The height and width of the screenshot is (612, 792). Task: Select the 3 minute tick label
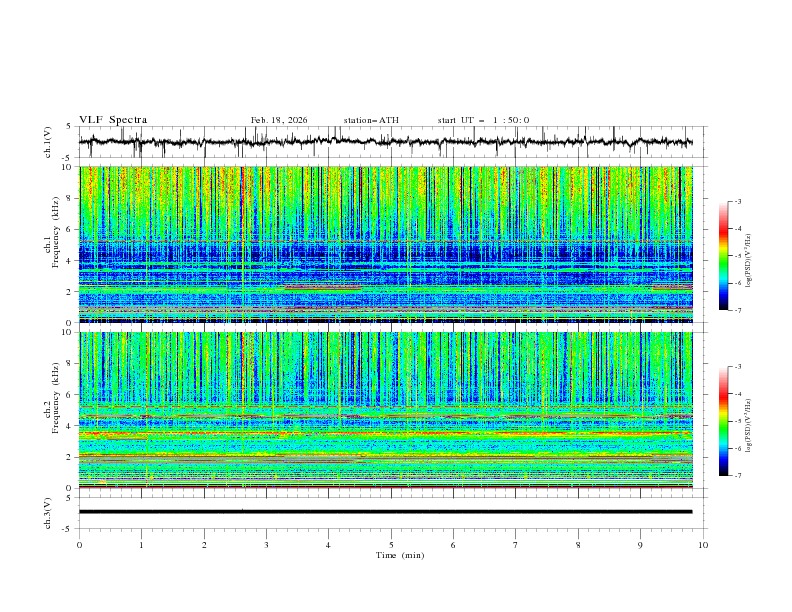266,545
